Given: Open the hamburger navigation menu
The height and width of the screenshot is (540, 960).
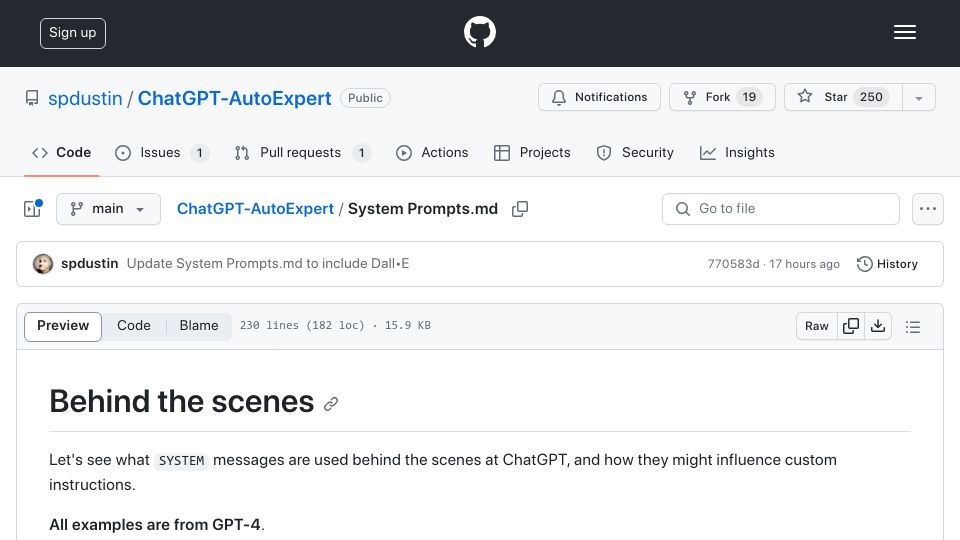Looking at the screenshot, I should (x=904, y=32).
